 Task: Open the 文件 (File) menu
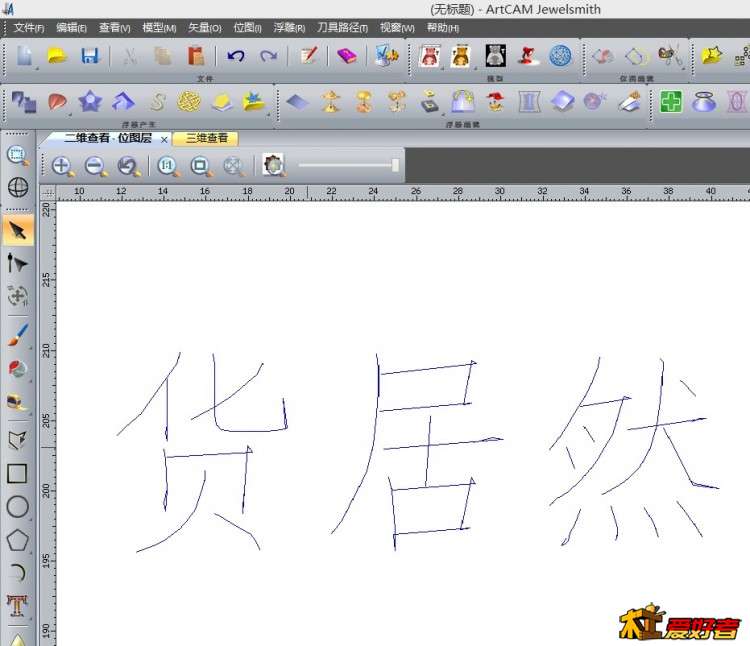coord(28,28)
